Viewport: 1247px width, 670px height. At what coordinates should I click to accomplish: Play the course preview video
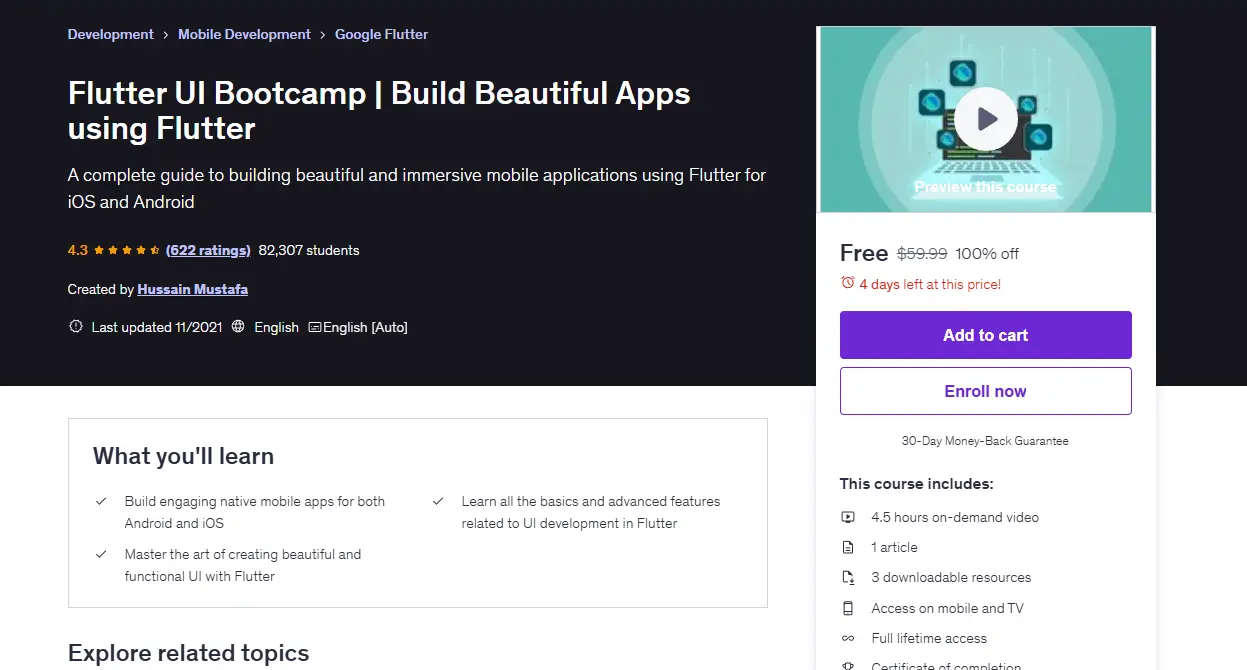[x=985, y=119]
